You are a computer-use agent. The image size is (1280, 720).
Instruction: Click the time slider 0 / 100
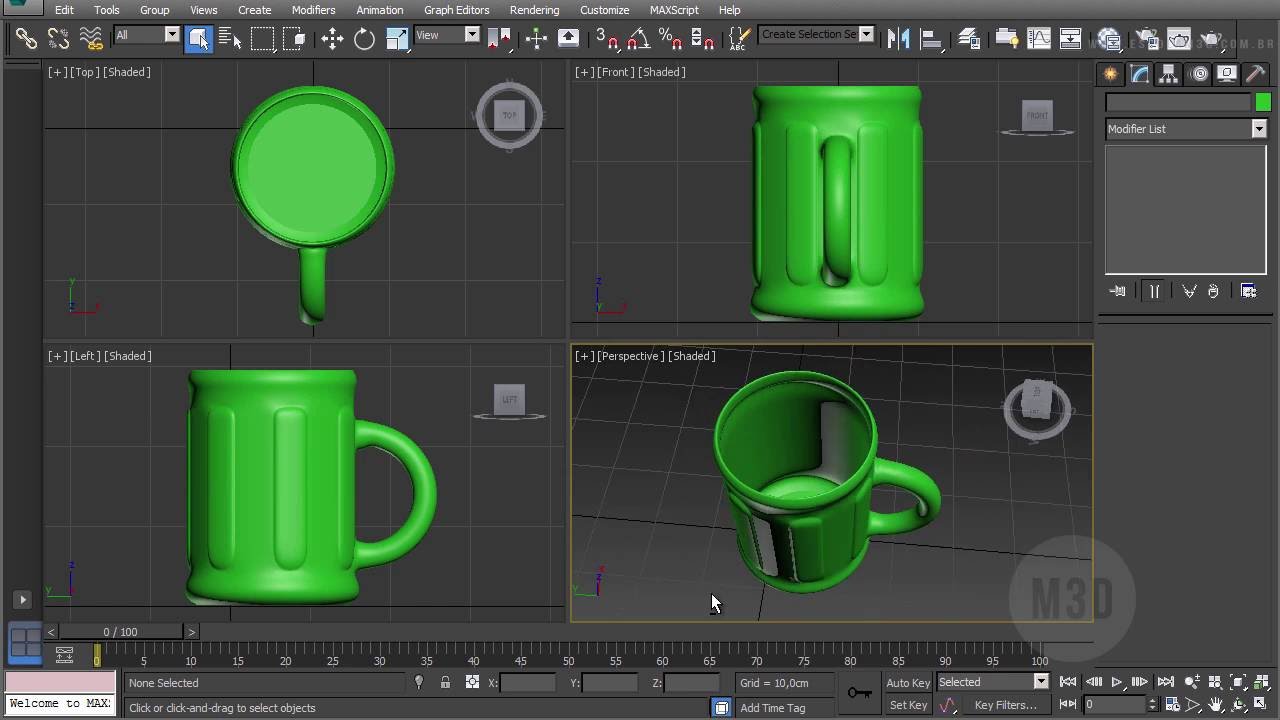tap(121, 632)
